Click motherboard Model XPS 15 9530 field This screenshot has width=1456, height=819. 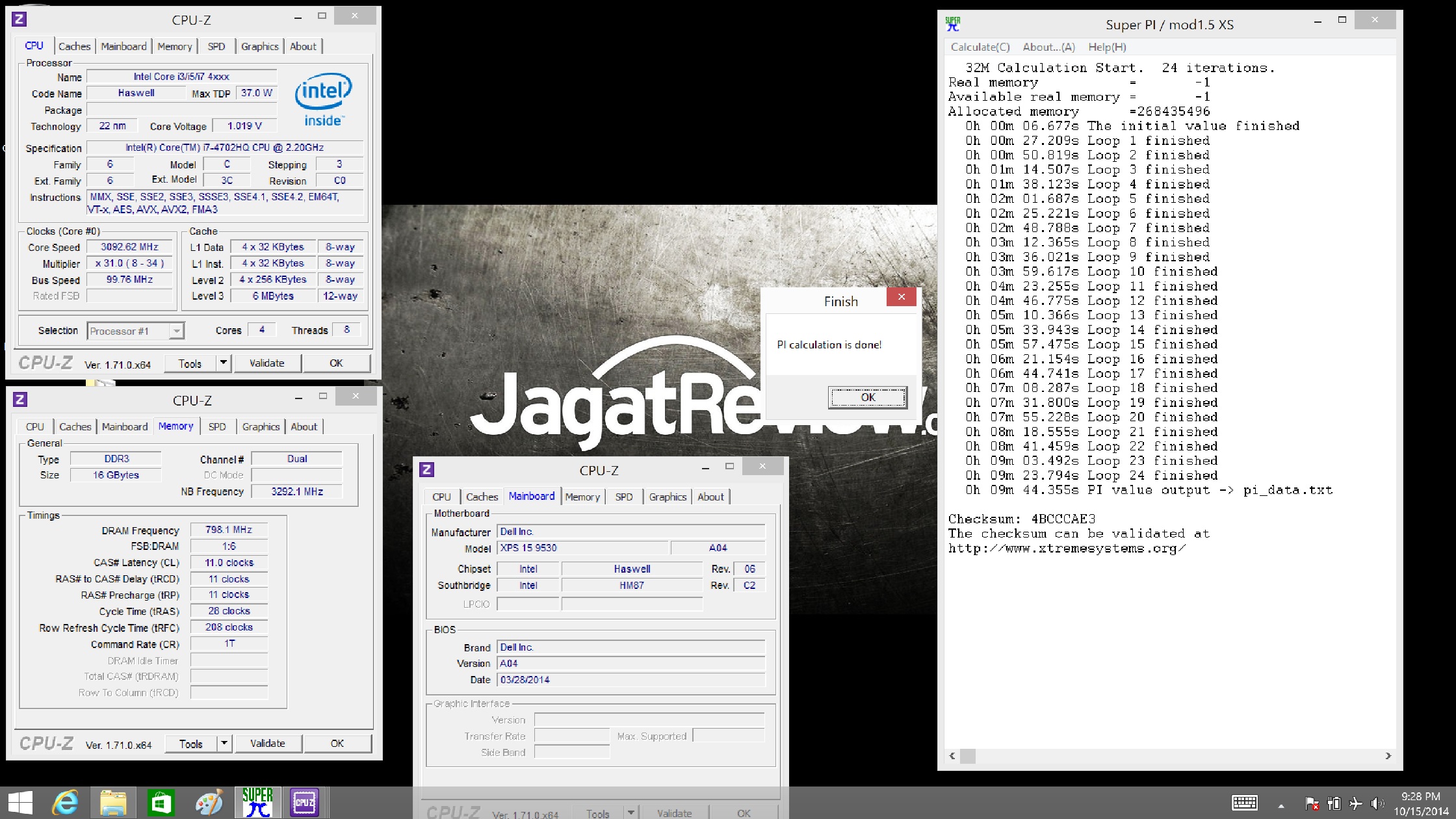tap(582, 548)
